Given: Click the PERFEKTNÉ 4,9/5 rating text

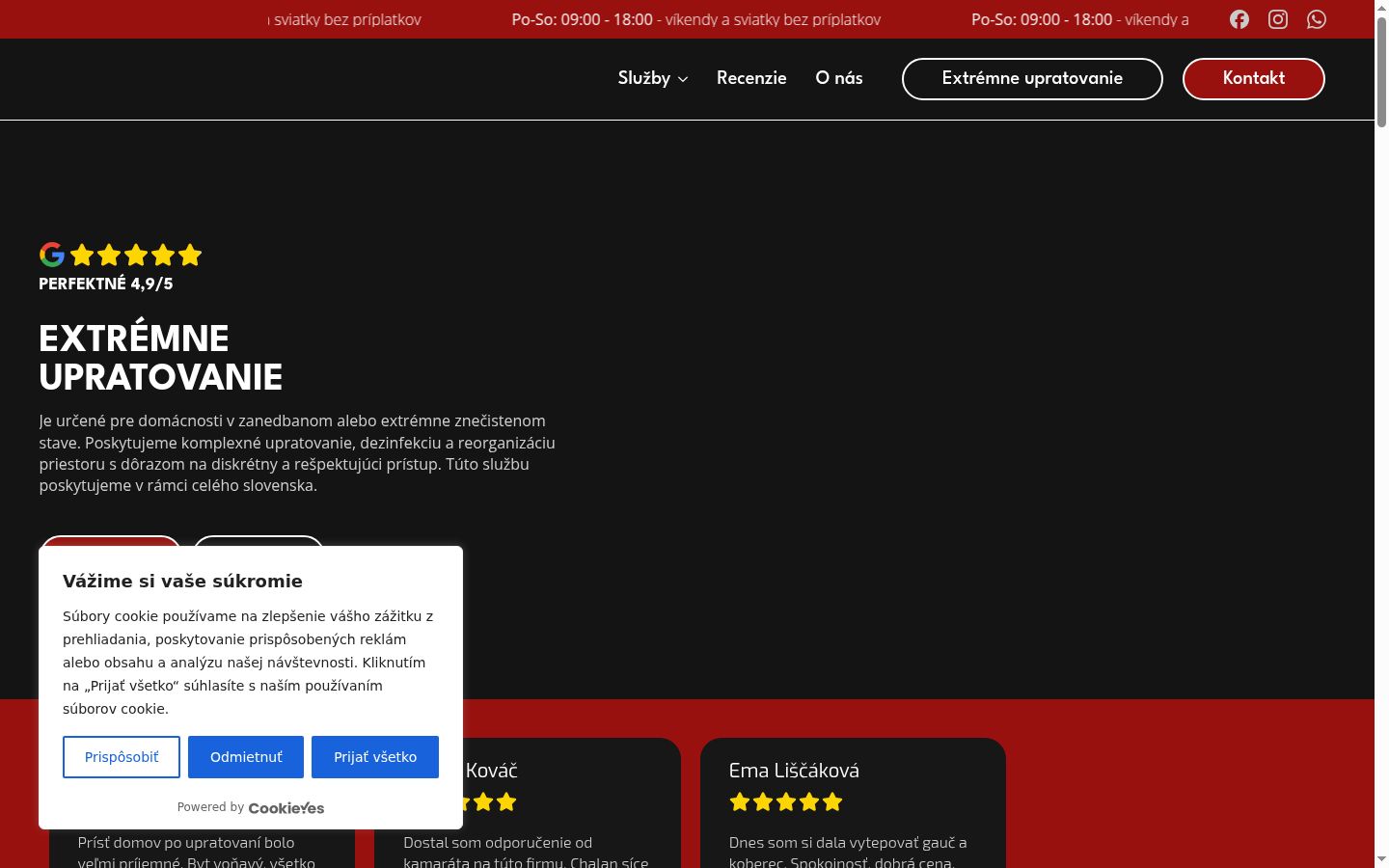Looking at the screenshot, I should tap(106, 284).
